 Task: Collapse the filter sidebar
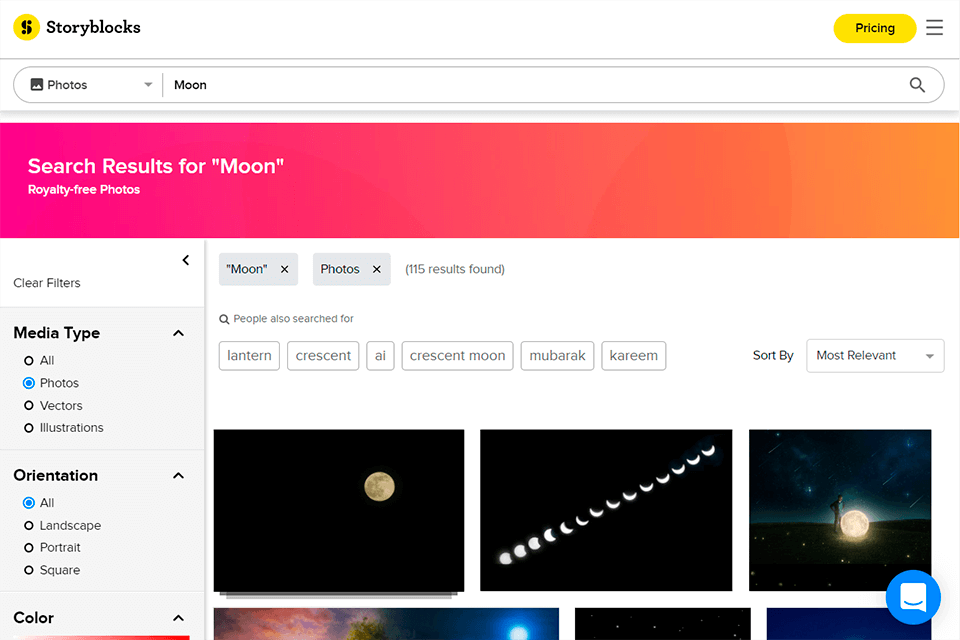[x=186, y=259]
